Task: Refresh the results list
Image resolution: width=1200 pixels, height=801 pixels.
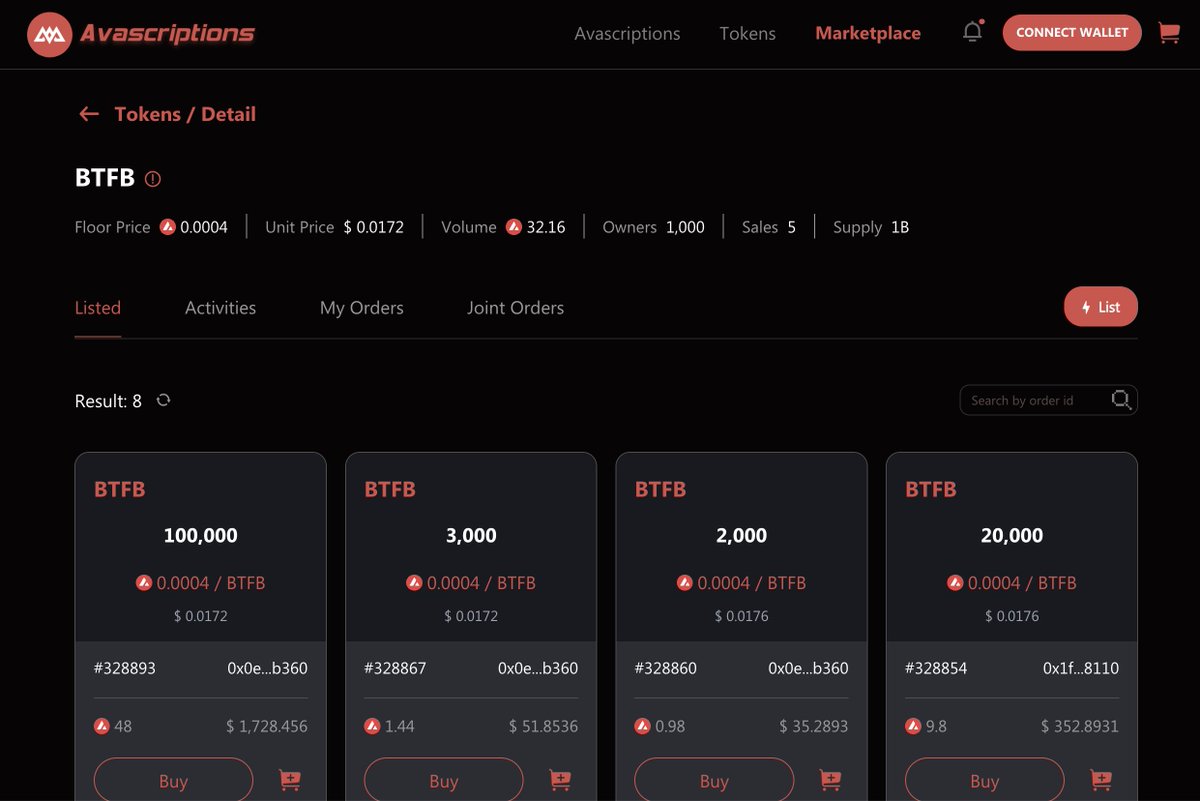Action: click(x=163, y=400)
